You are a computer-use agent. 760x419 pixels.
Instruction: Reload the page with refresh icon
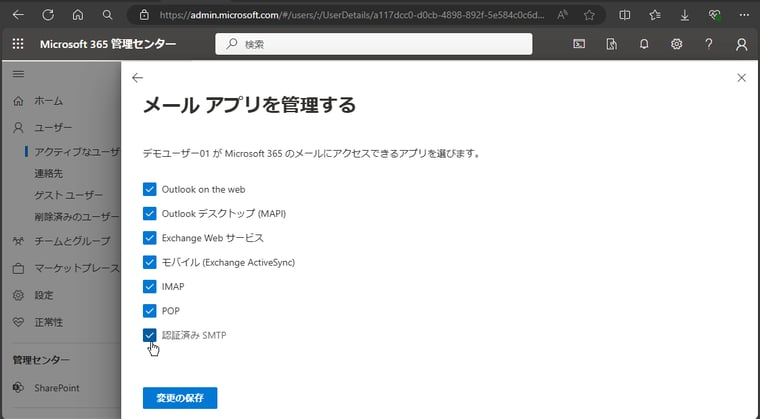(x=48, y=15)
